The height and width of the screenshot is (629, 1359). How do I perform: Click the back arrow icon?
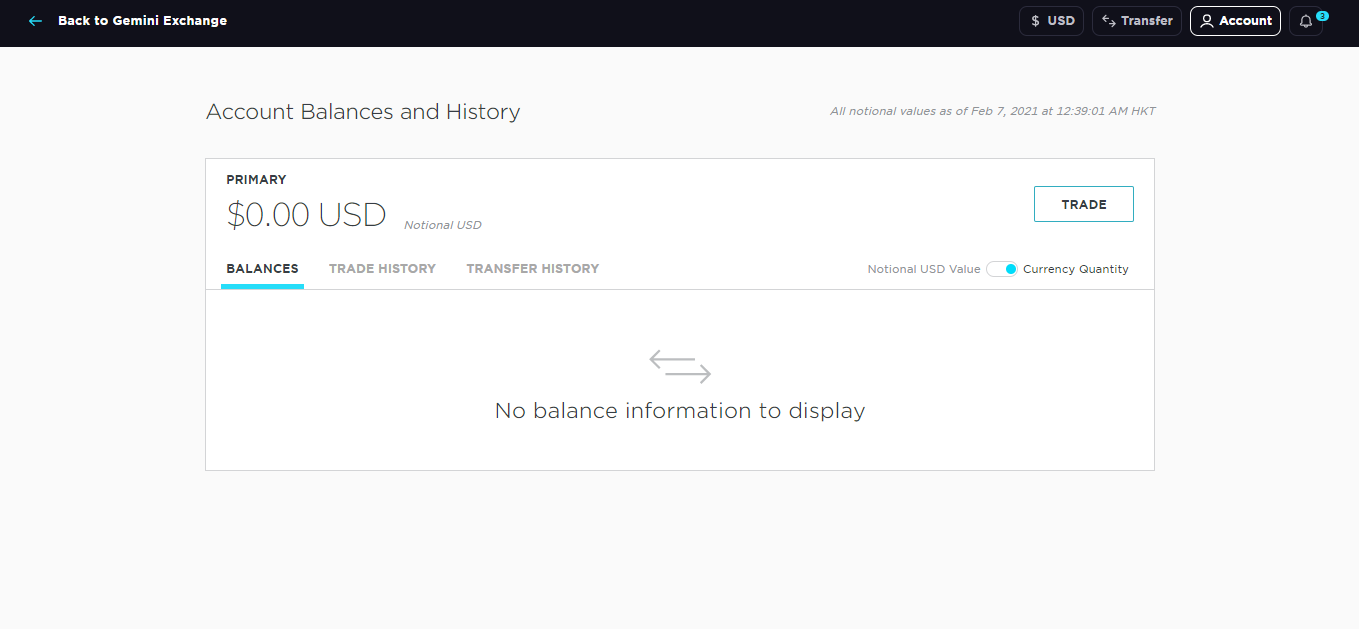pos(36,21)
